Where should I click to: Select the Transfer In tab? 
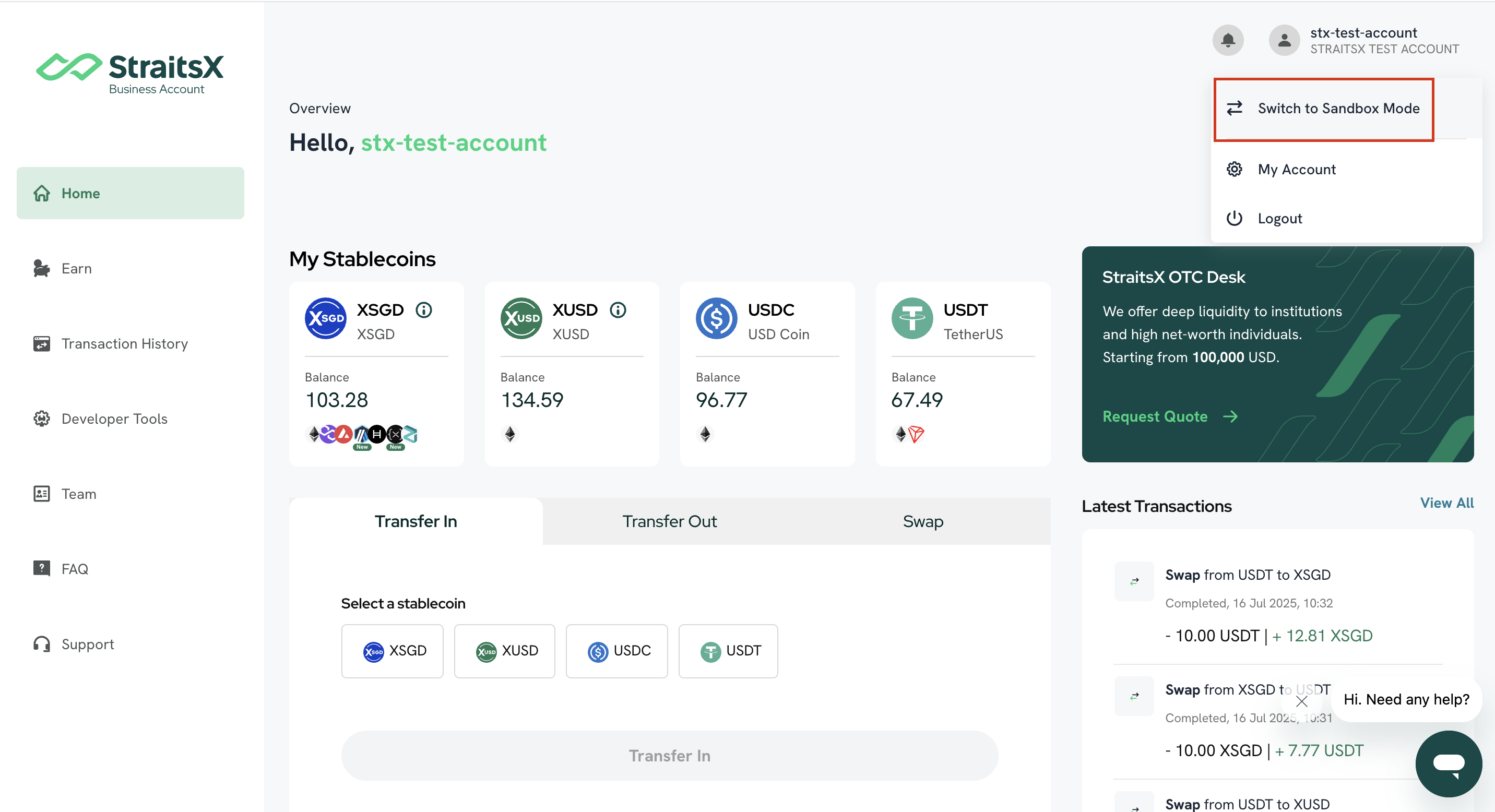coord(416,521)
